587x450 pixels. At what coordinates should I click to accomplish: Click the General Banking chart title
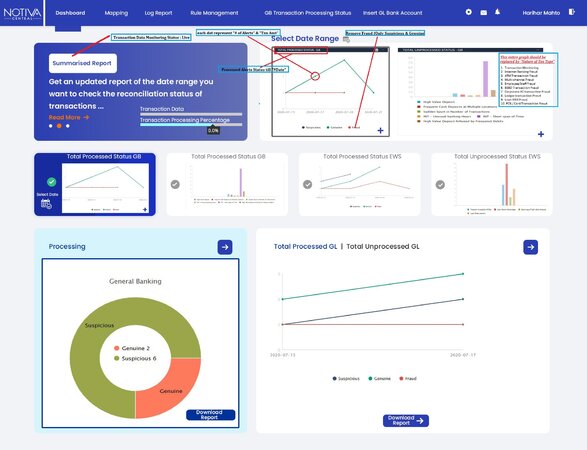(135, 281)
